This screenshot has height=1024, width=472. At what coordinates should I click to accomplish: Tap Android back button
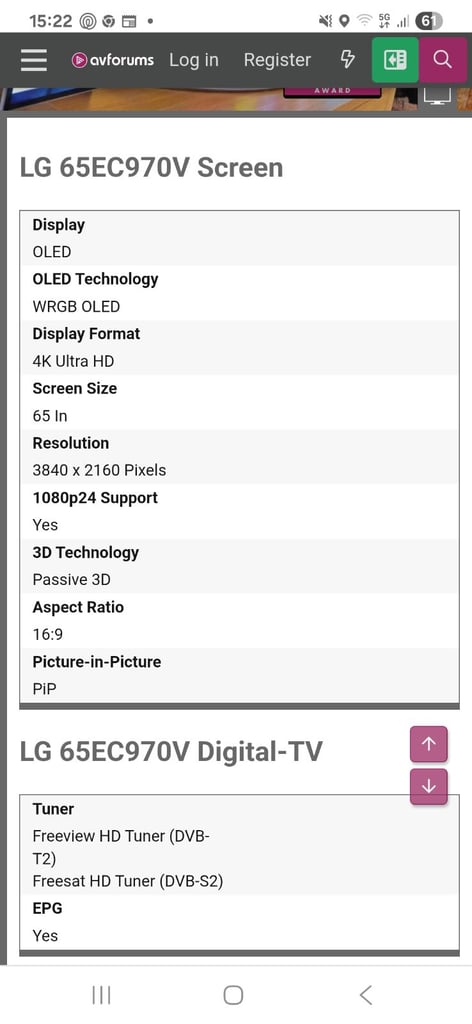click(366, 995)
